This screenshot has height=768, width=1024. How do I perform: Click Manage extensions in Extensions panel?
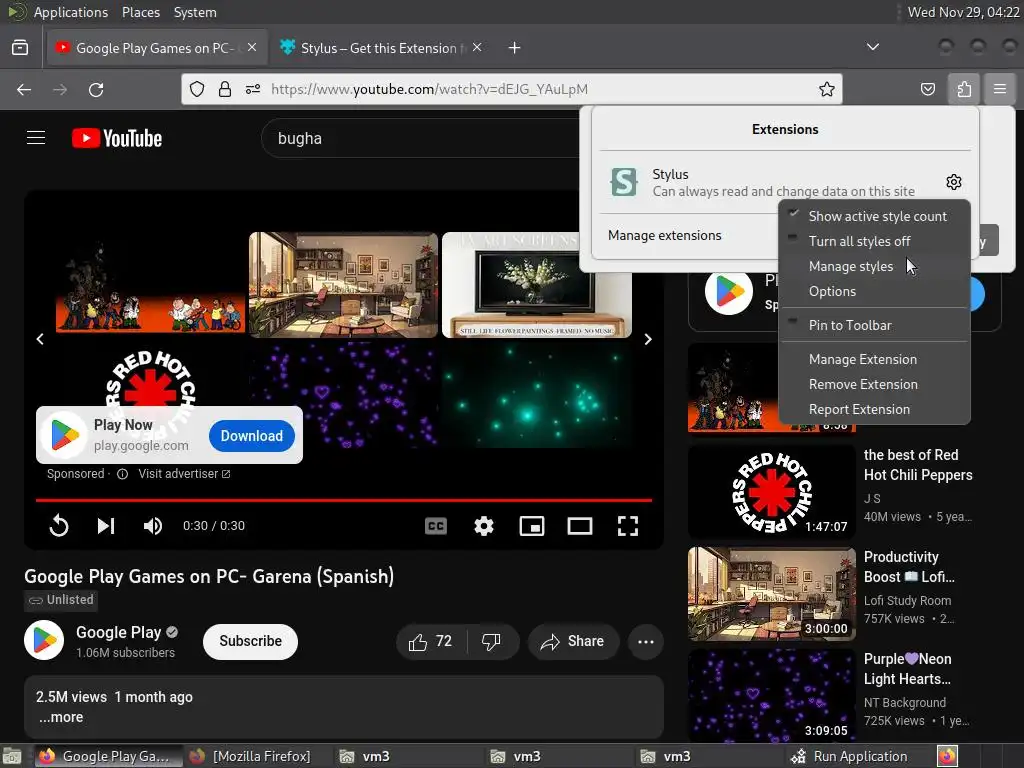tap(664, 235)
